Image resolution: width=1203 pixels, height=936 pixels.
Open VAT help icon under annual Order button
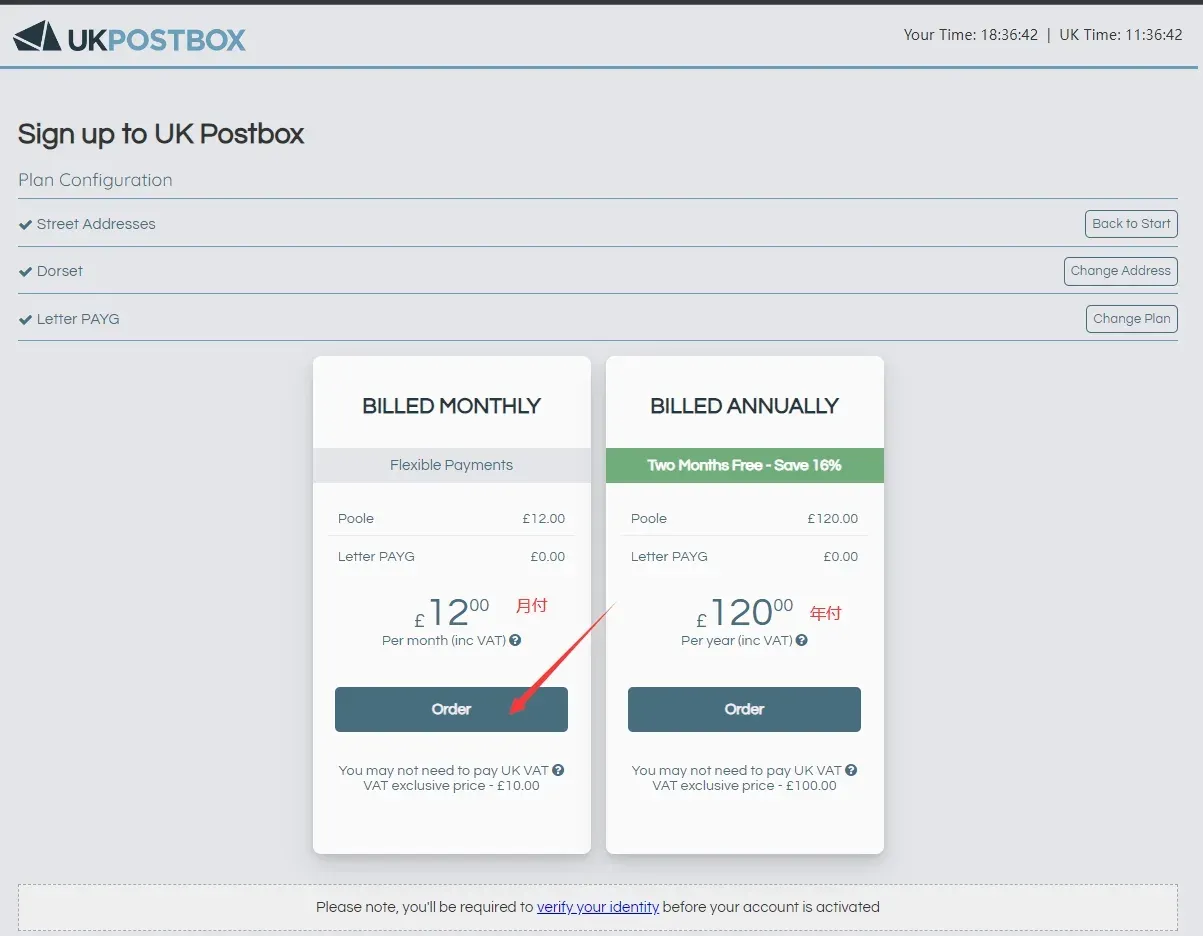851,770
